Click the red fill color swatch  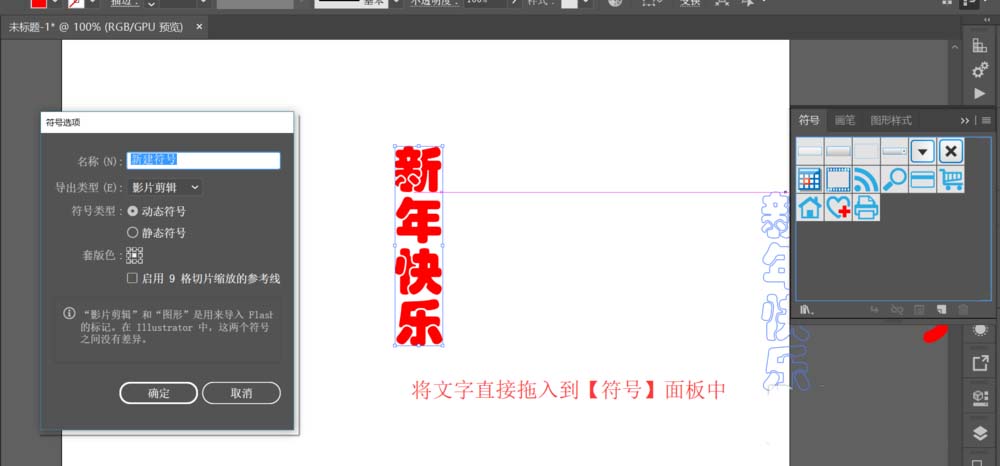(x=40, y=3)
